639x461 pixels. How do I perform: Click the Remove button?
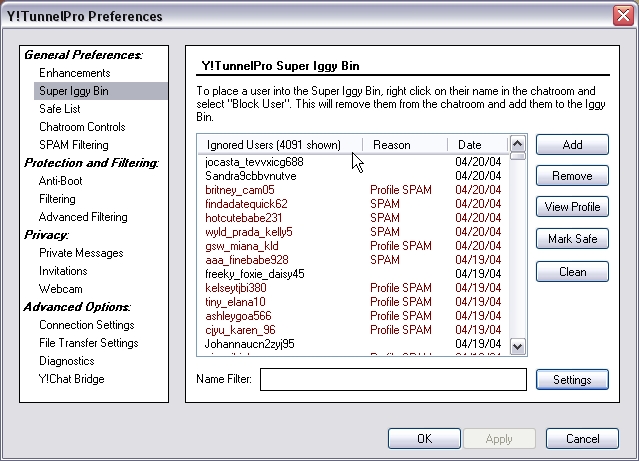tap(572, 176)
